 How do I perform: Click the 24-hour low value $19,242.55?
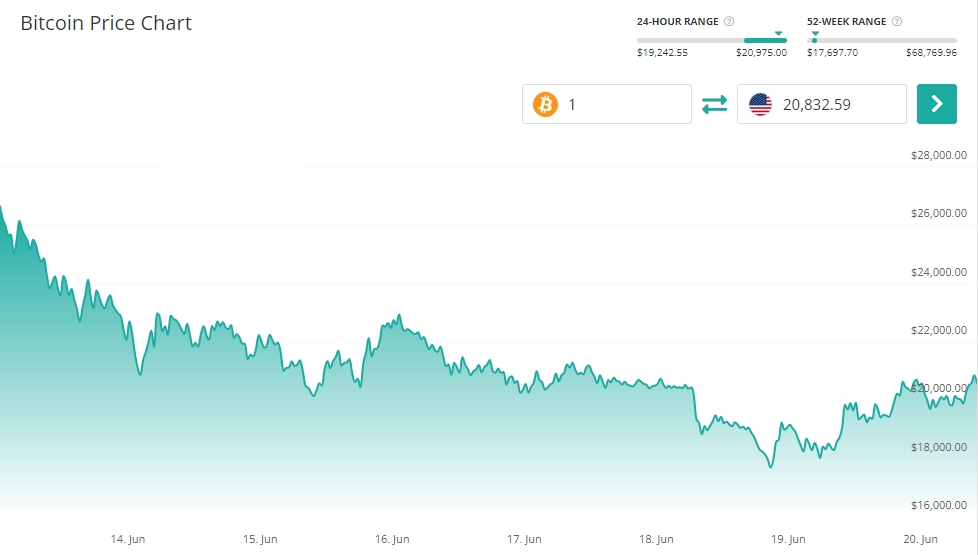pos(662,53)
